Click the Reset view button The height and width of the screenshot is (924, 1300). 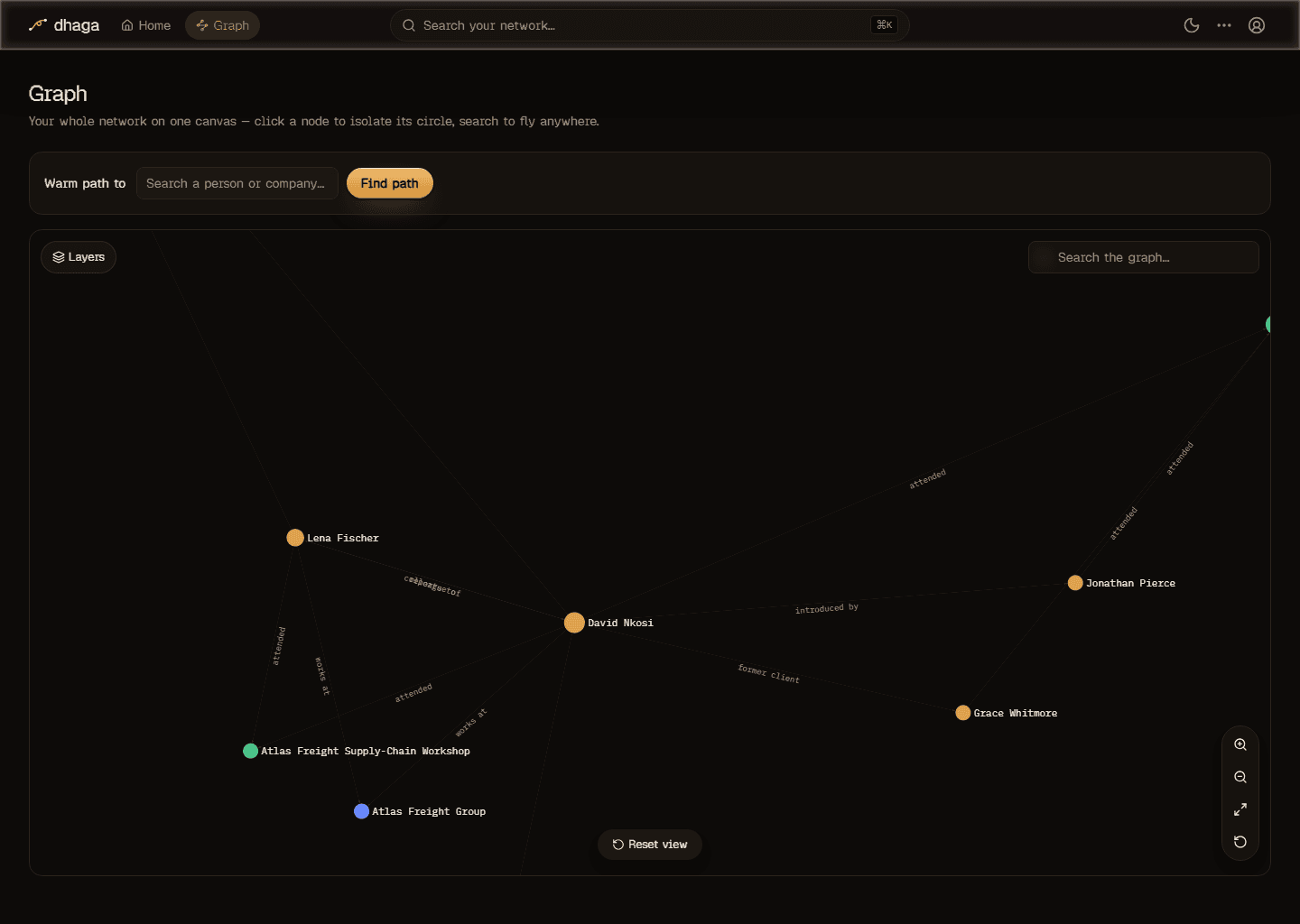tap(650, 845)
